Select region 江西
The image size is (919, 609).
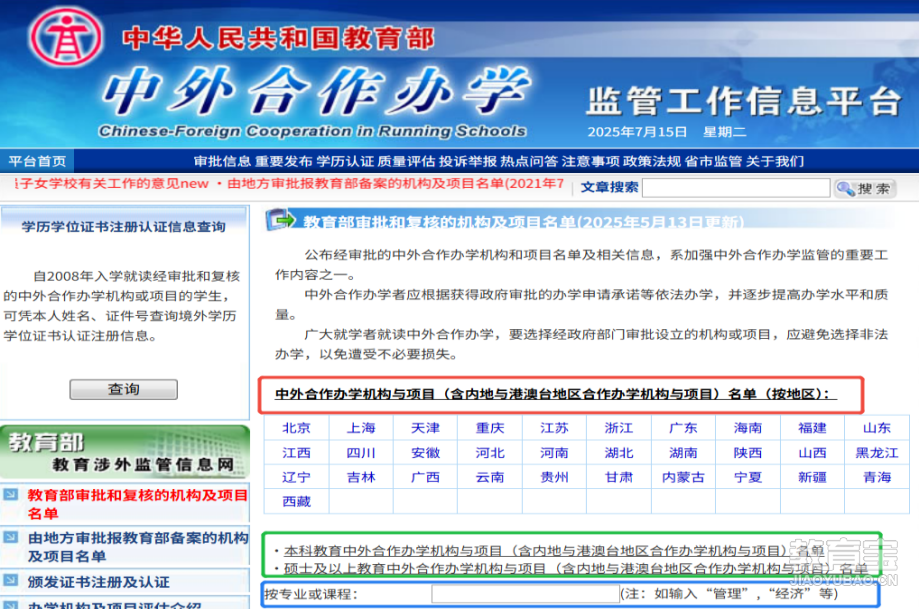(x=297, y=453)
